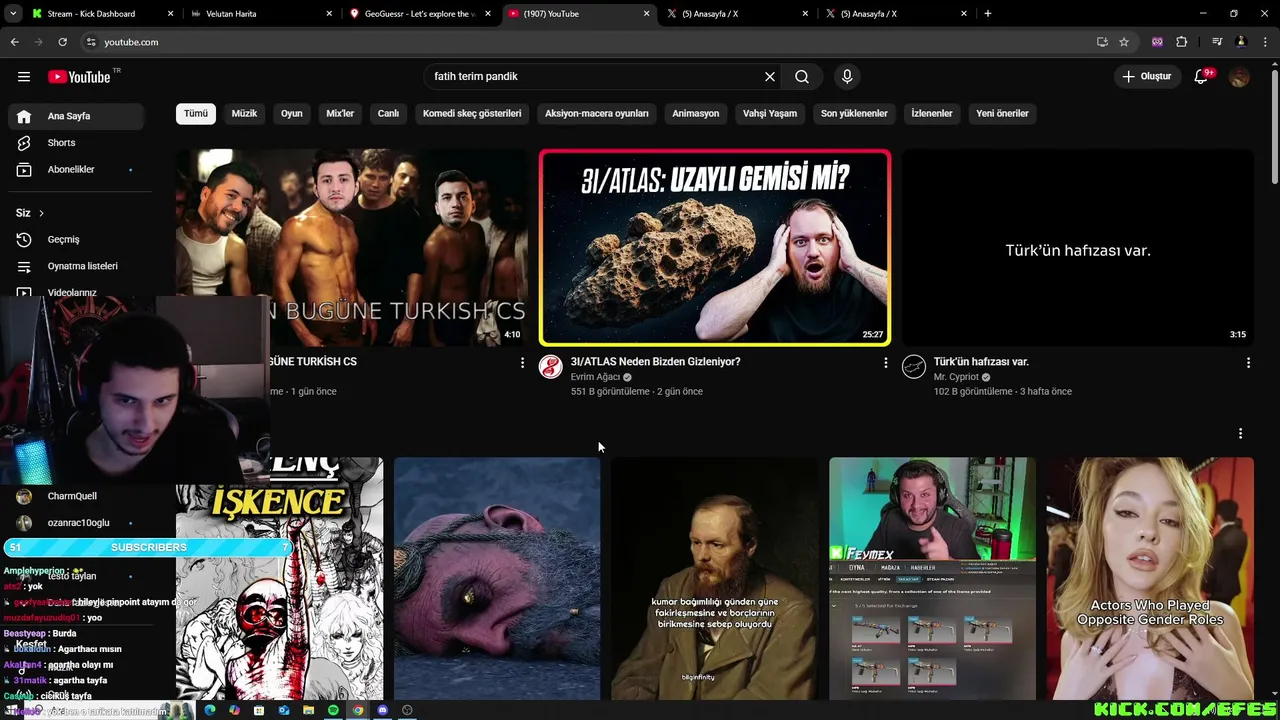Select the Oyun filter chip
Viewport: 1280px width, 720px height.
(292, 113)
